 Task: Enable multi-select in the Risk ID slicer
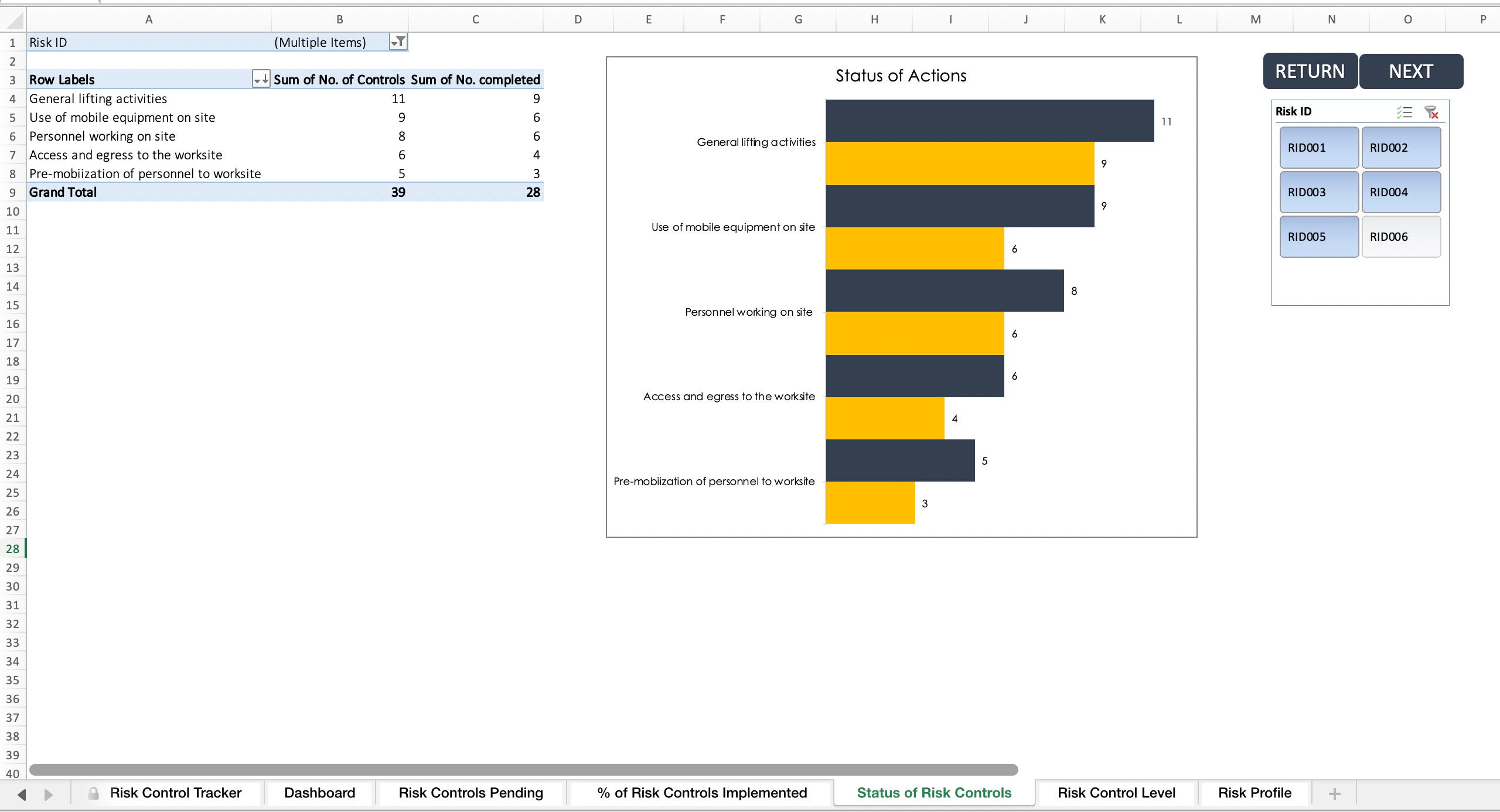coord(1405,112)
